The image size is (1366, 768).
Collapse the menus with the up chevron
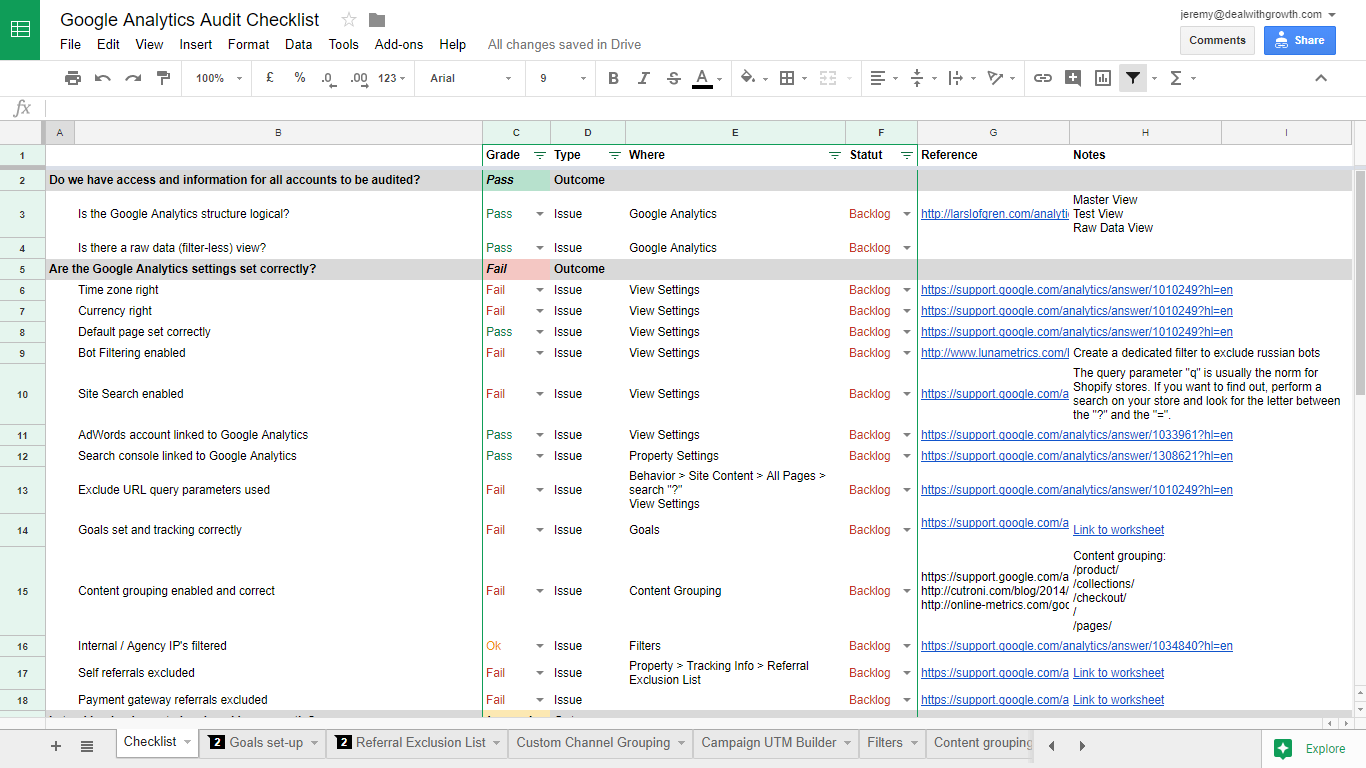pos(1321,78)
